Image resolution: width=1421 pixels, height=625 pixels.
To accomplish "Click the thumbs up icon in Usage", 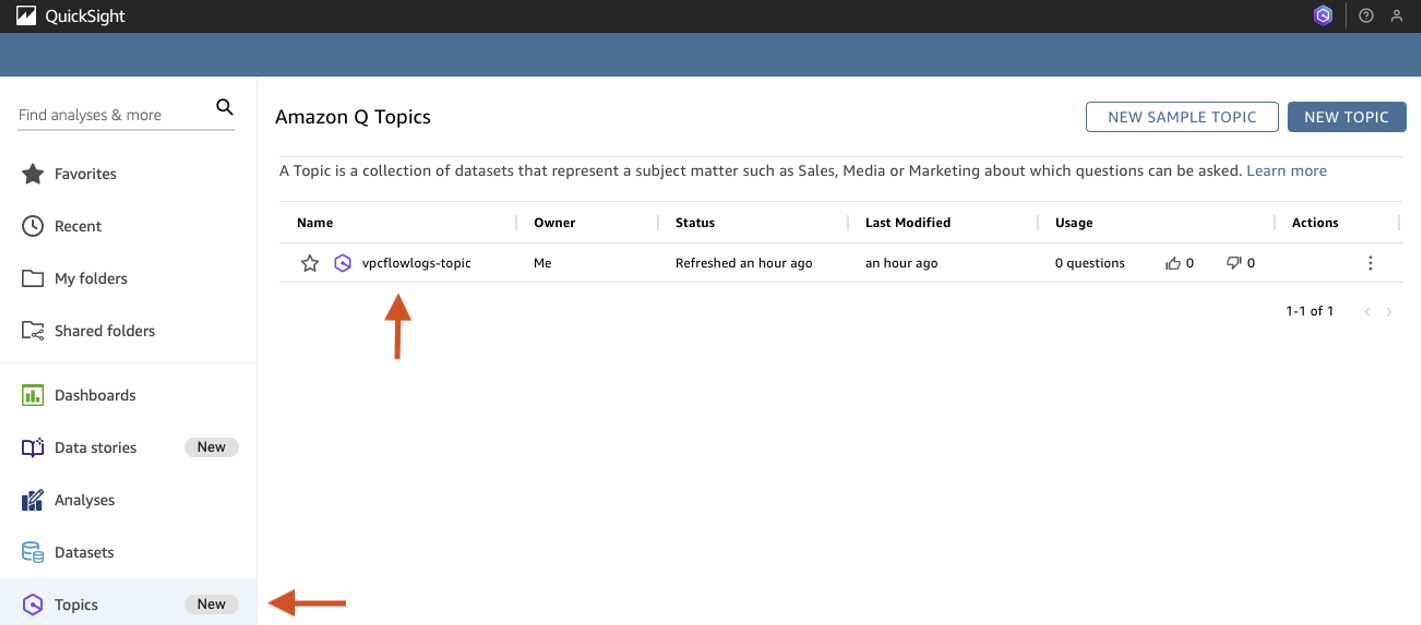I will tap(1173, 263).
